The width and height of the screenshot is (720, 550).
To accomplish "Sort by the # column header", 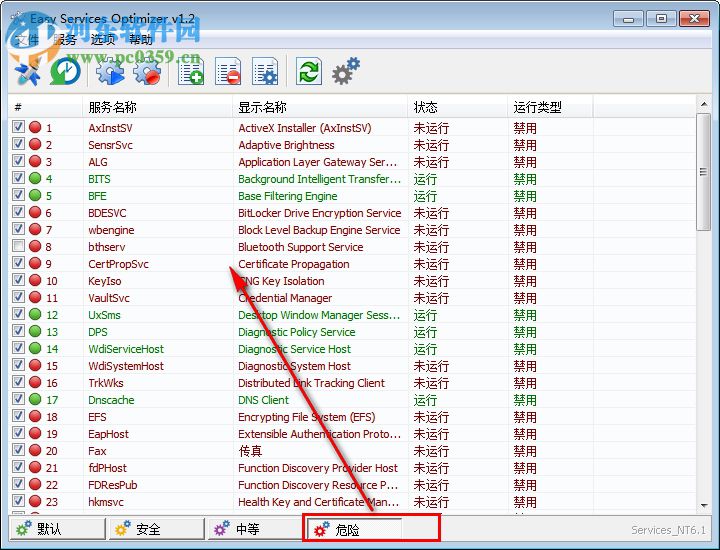I will [x=45, y=107].
